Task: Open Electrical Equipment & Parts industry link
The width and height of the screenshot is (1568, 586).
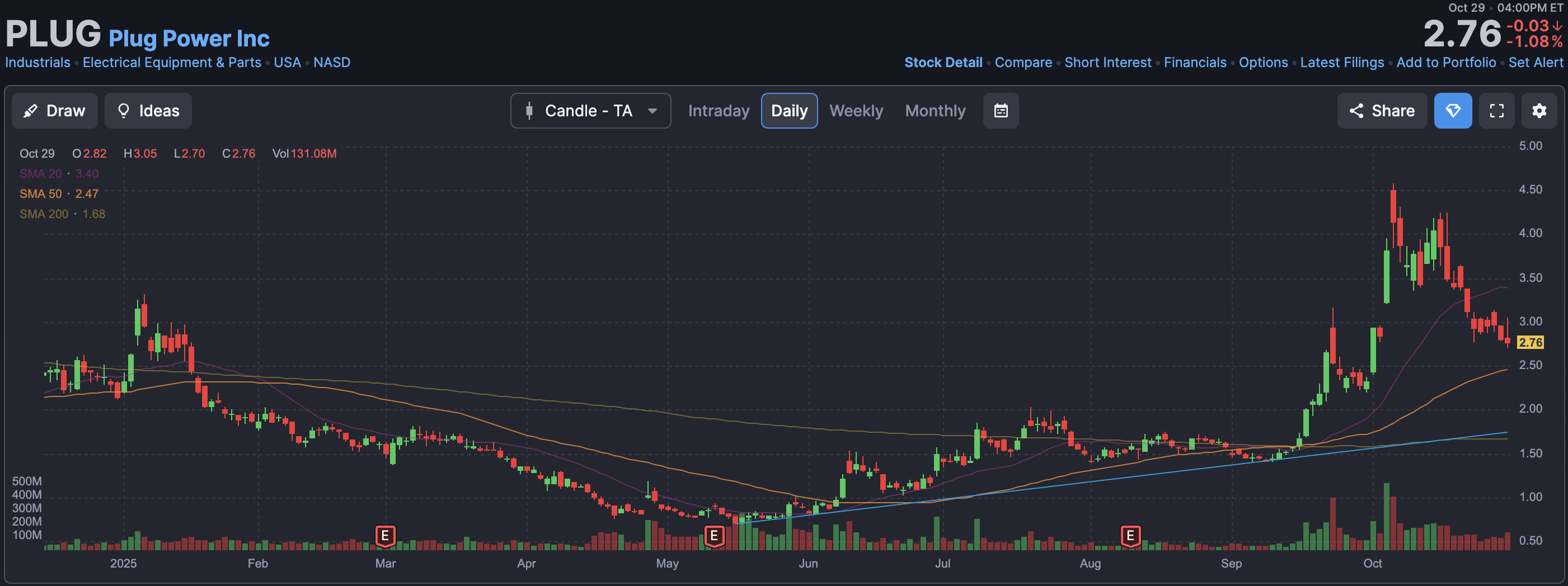Action: click(x=172, y=62)
